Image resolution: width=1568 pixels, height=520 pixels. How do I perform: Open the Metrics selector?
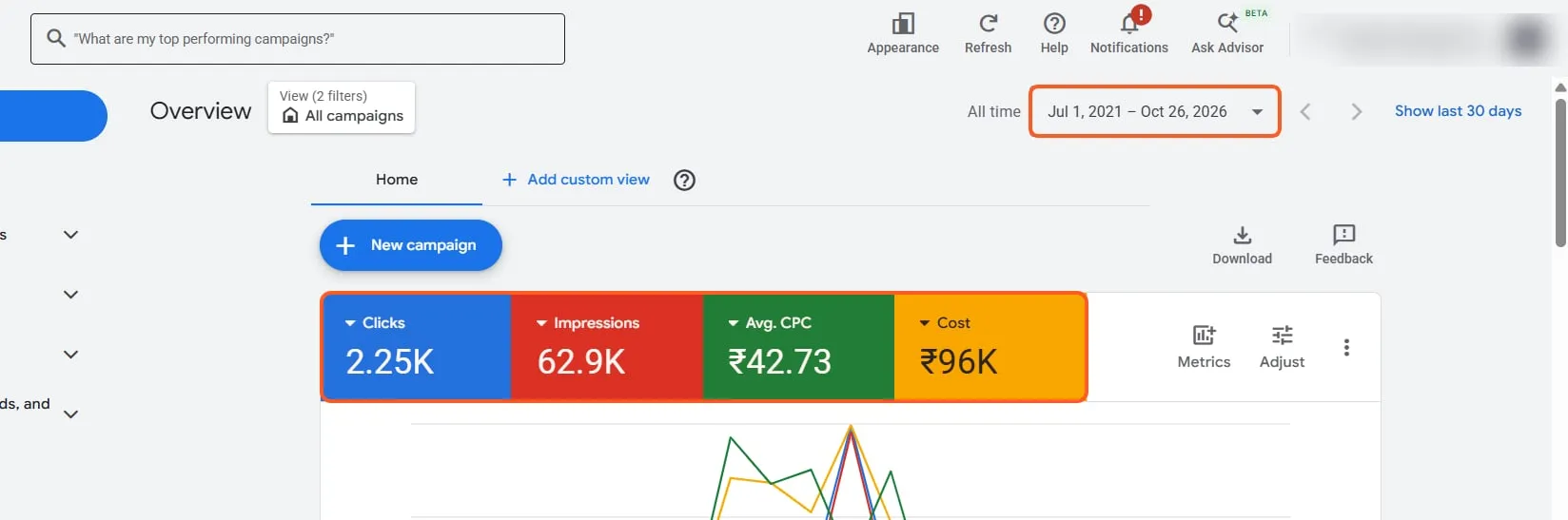[x=1204, y=347]
